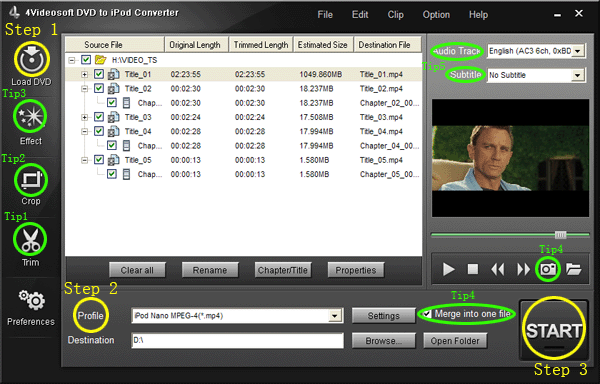Open the Option menu
600x384 pixels.
tap(436, 15)
